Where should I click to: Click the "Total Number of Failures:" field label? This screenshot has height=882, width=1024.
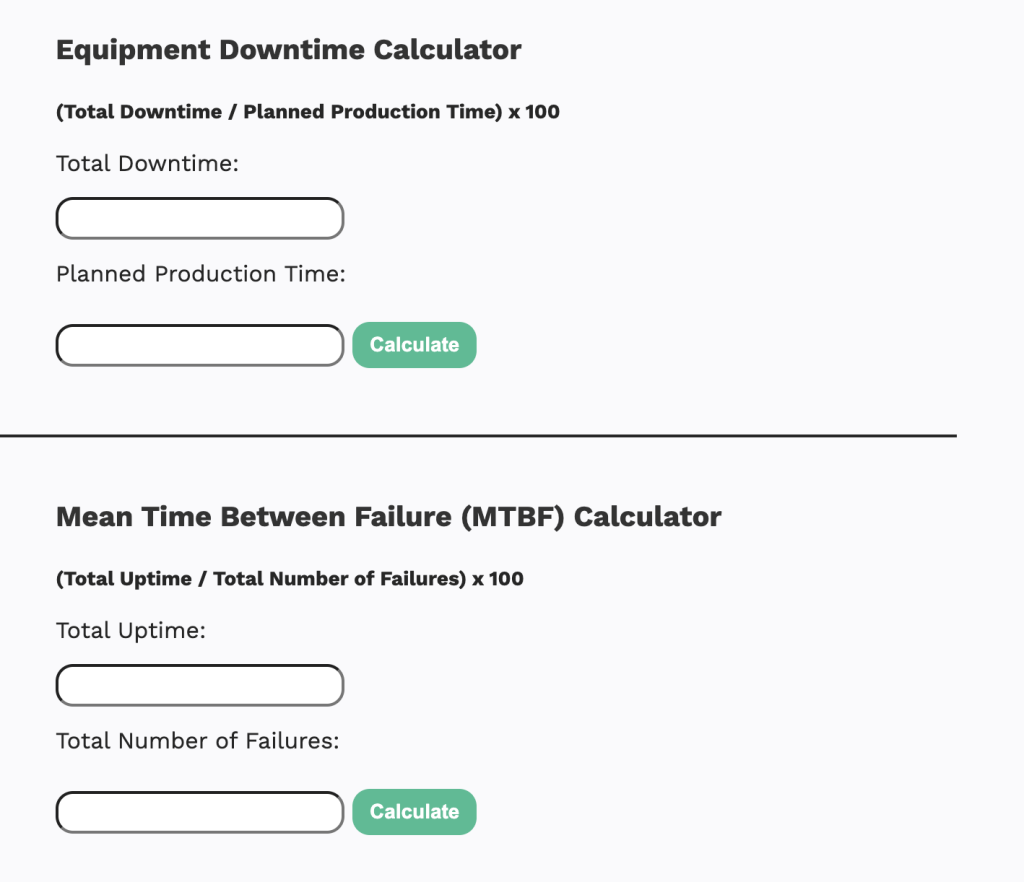pyautogui.click(x=198, y=741)
